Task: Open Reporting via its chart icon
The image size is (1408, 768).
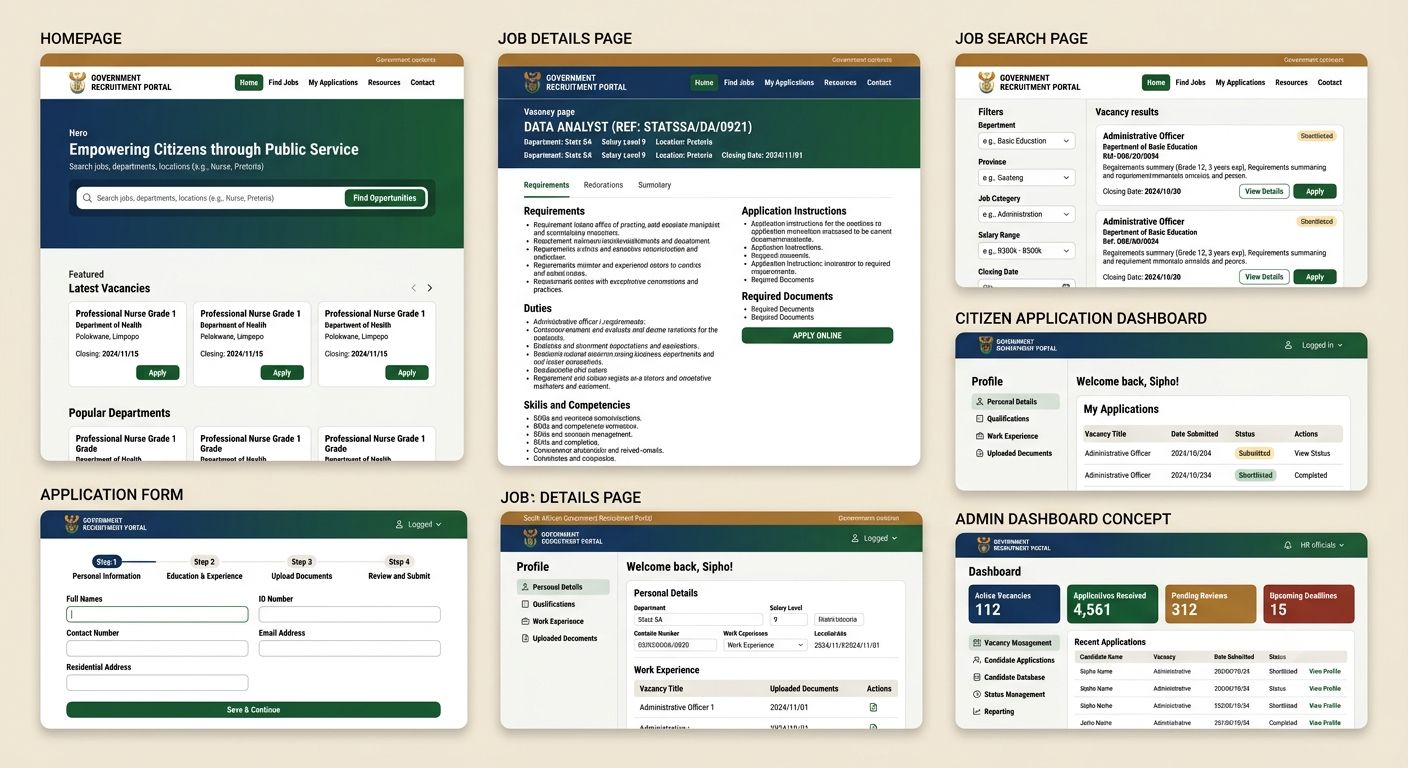Action: point(977,711)
